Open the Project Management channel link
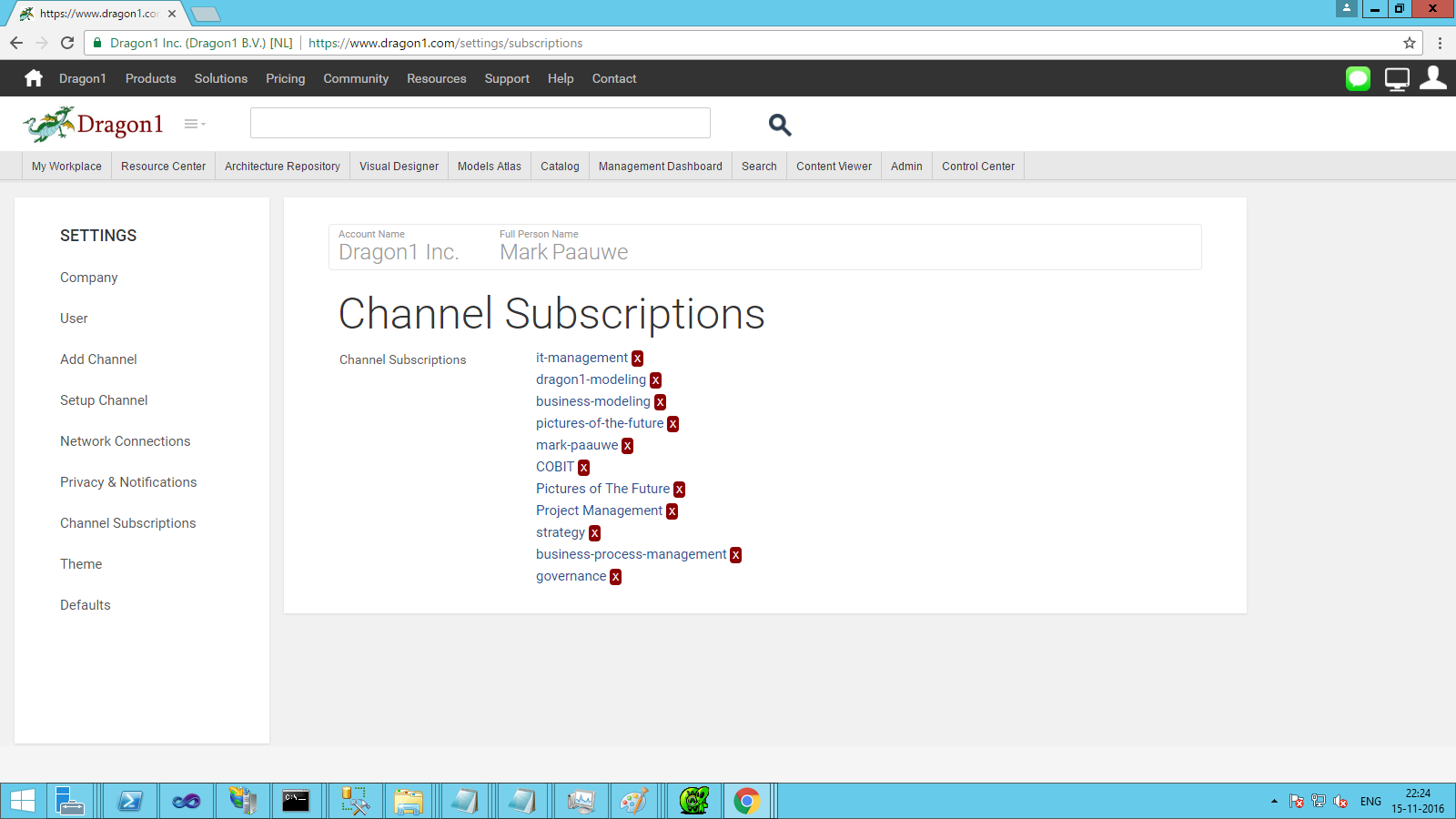This screenshot has width=1456, height=819. pyautogui.click(x=599, y=511)
